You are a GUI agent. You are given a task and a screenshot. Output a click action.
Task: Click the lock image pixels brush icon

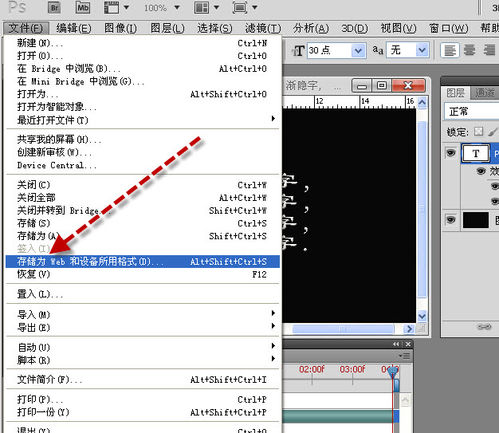(492, 132)
